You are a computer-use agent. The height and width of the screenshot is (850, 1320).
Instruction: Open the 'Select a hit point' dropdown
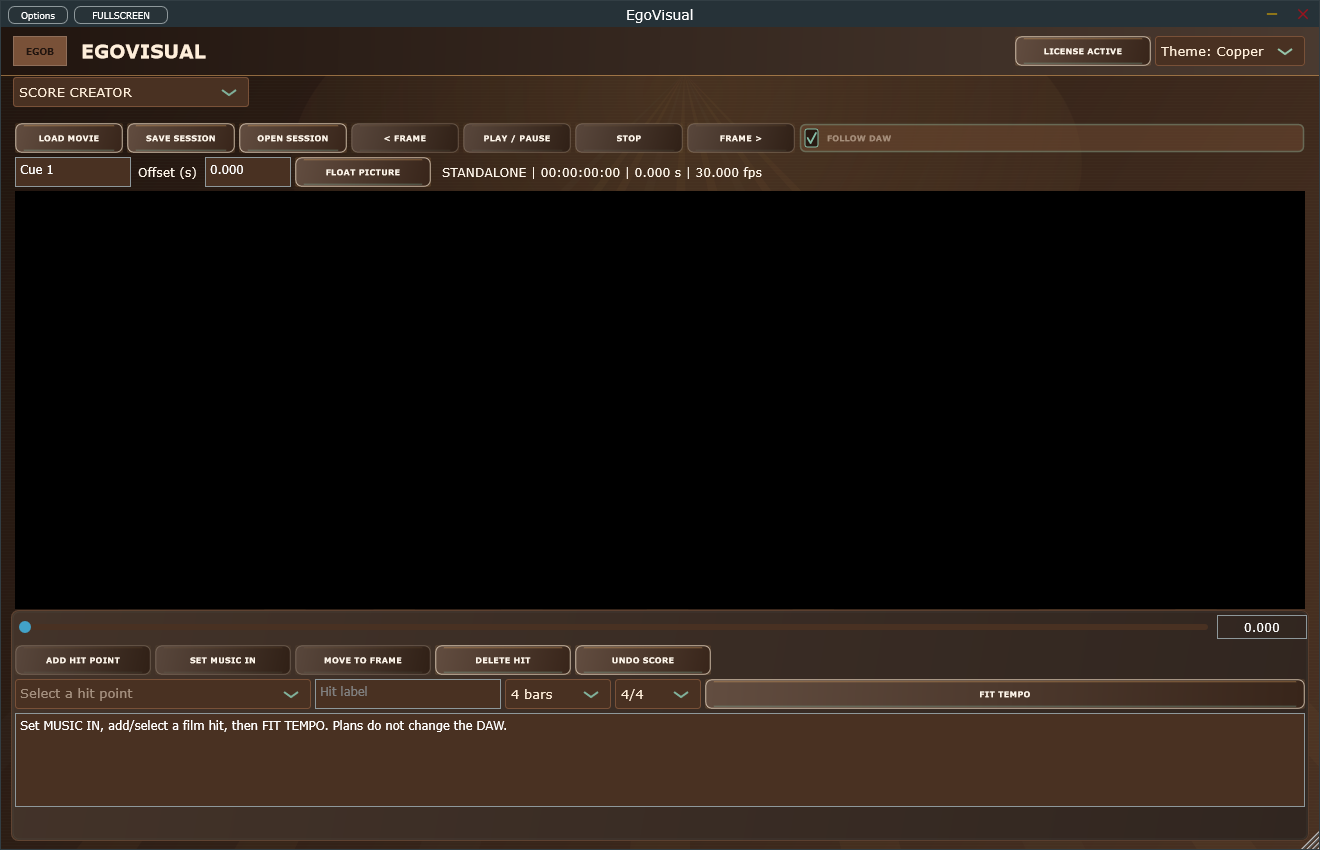coord(163,694)
